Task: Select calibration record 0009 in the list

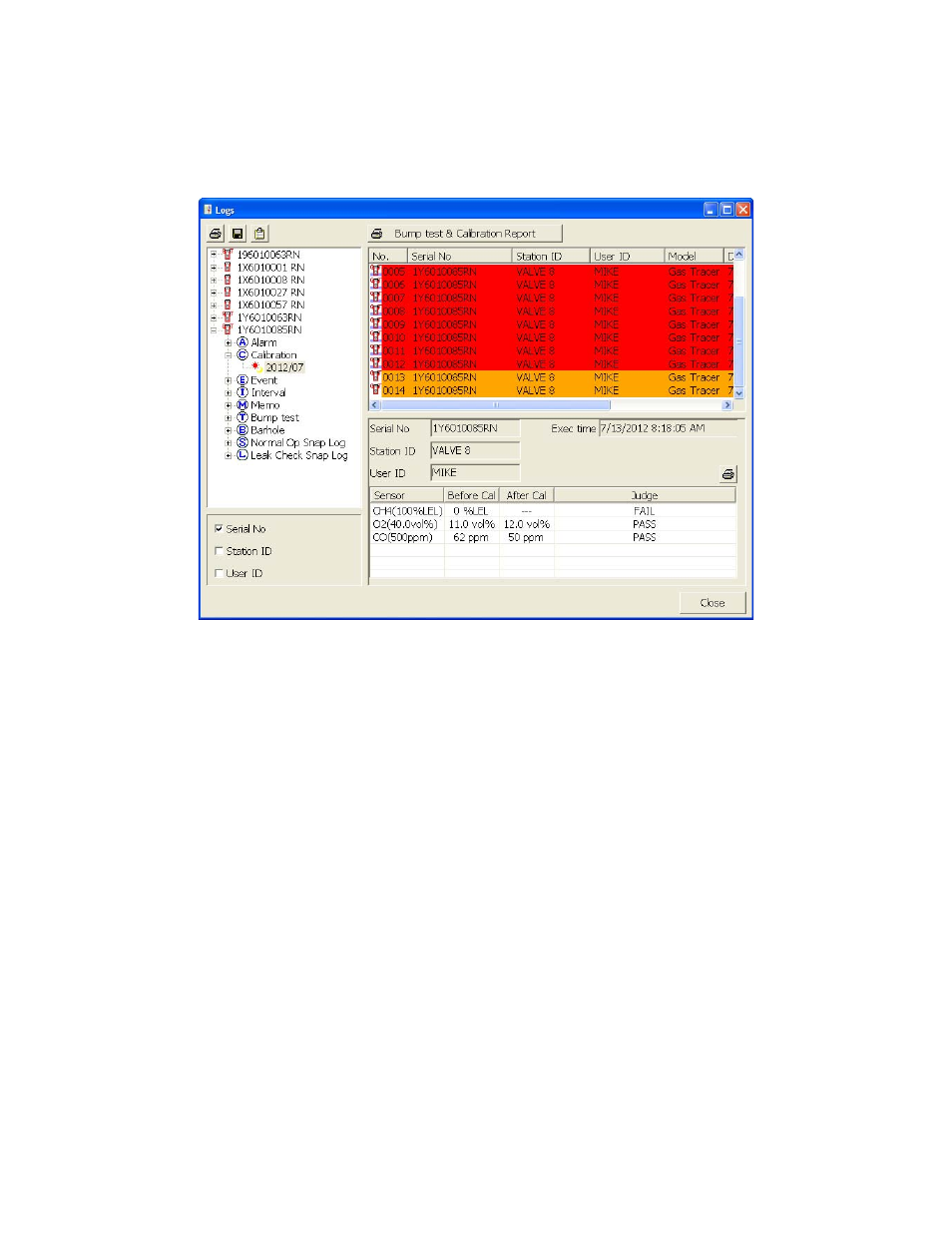Action: 551,324
